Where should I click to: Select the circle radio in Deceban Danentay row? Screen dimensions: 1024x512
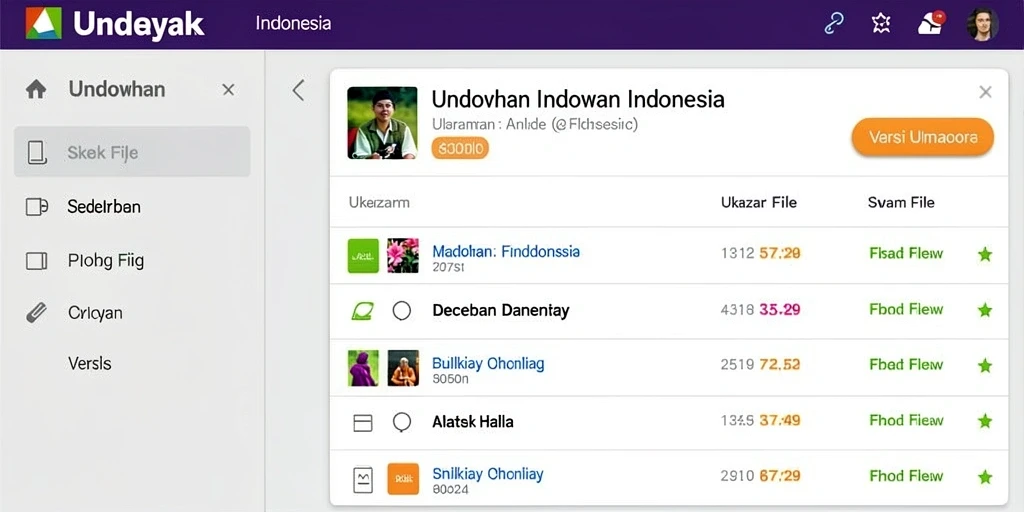[x=402, y=311]
